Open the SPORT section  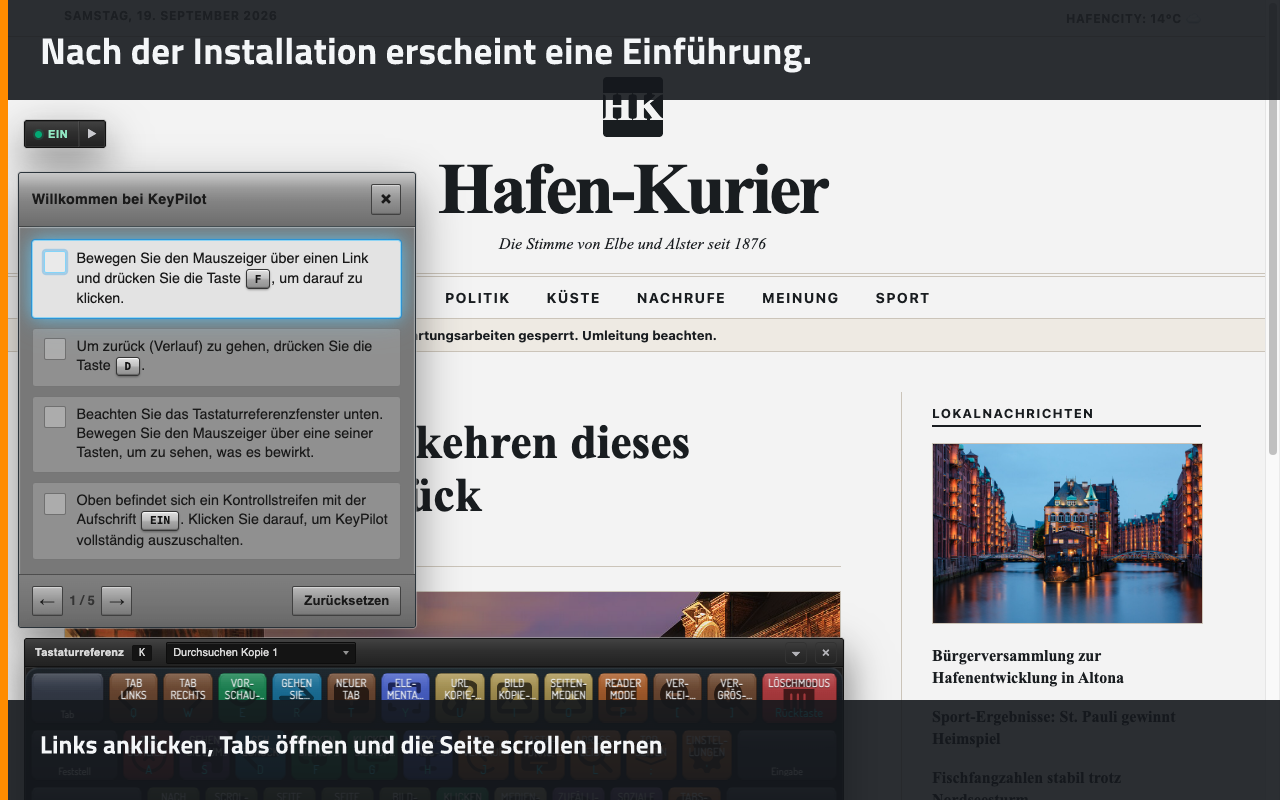[x=903, y=298]
